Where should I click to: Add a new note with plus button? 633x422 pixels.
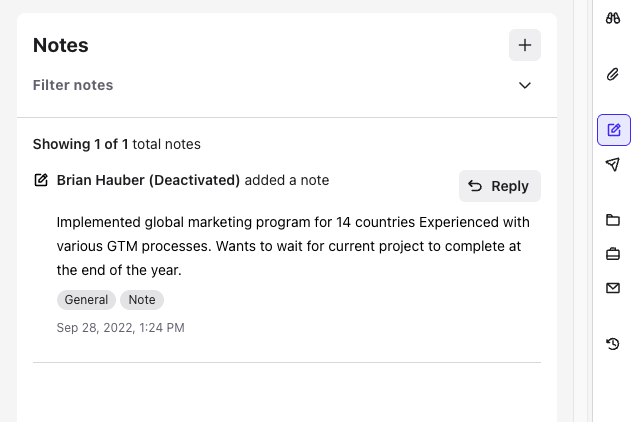point(525,45)
